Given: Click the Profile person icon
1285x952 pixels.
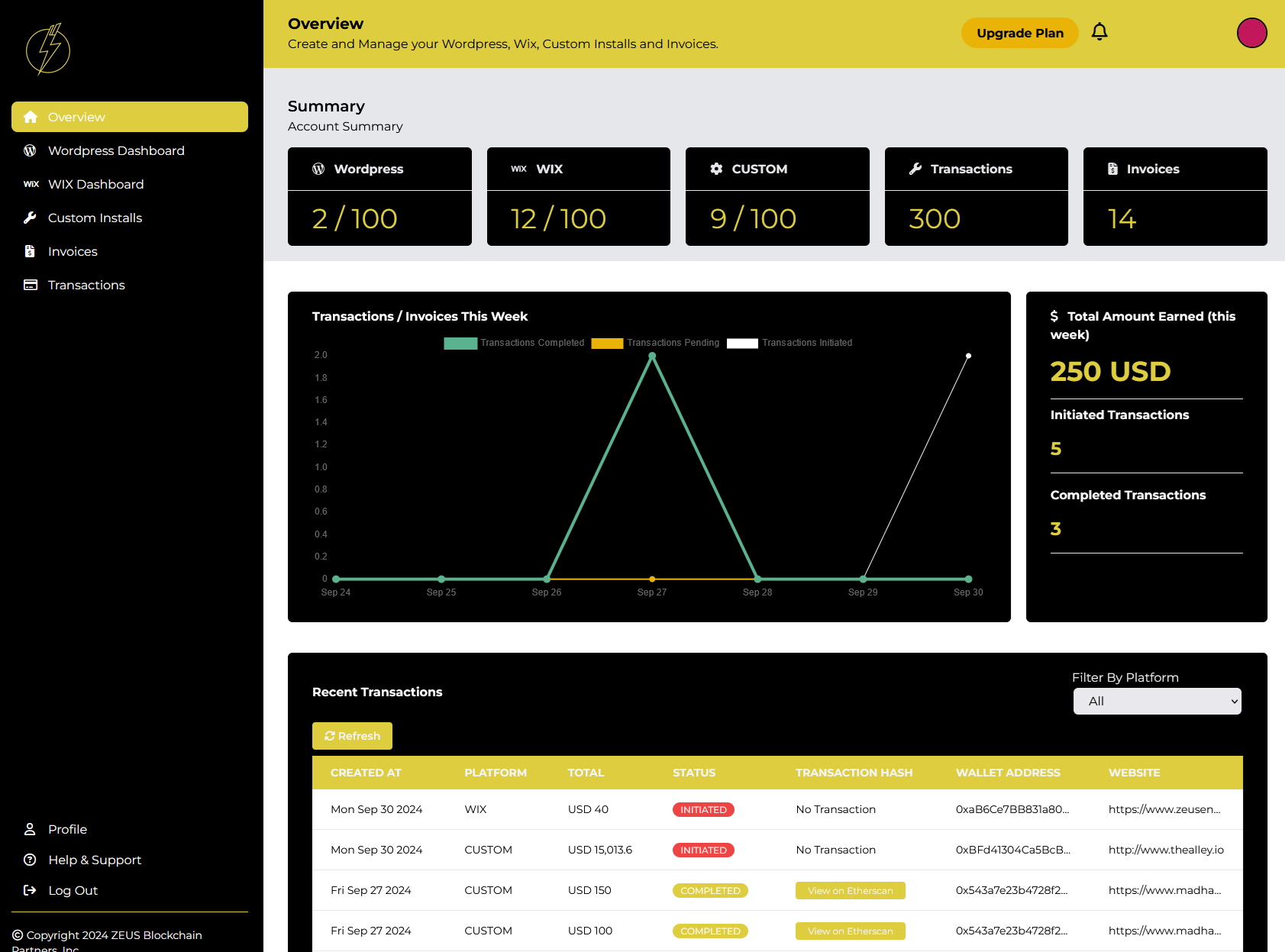Looking at the screenshot, I should click(31, 829).
